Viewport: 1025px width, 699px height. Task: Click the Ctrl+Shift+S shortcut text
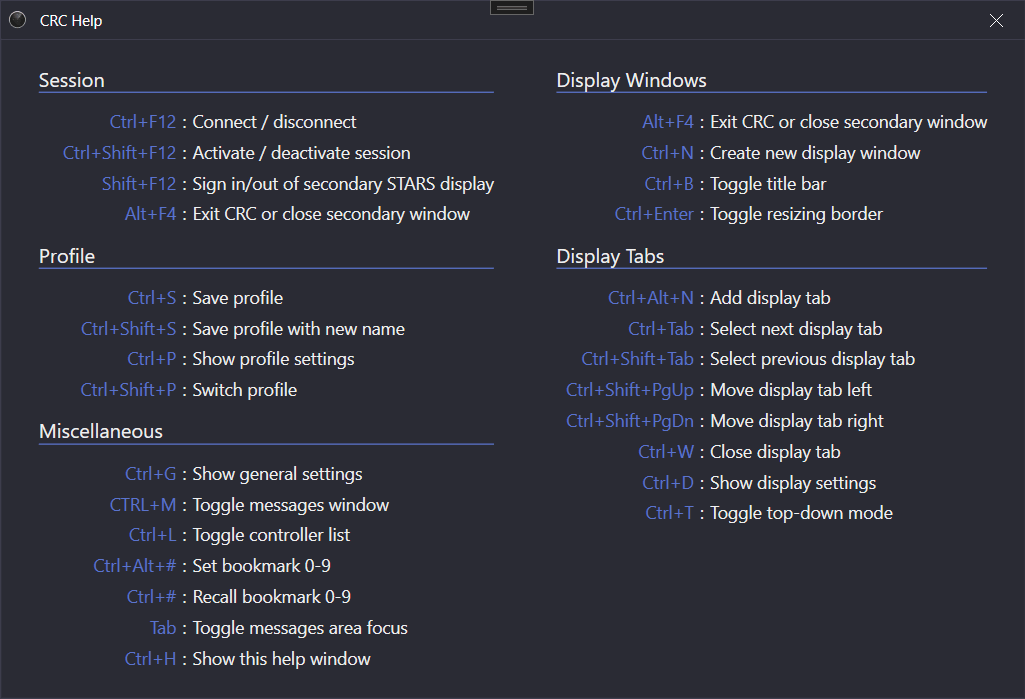(129, 329)
